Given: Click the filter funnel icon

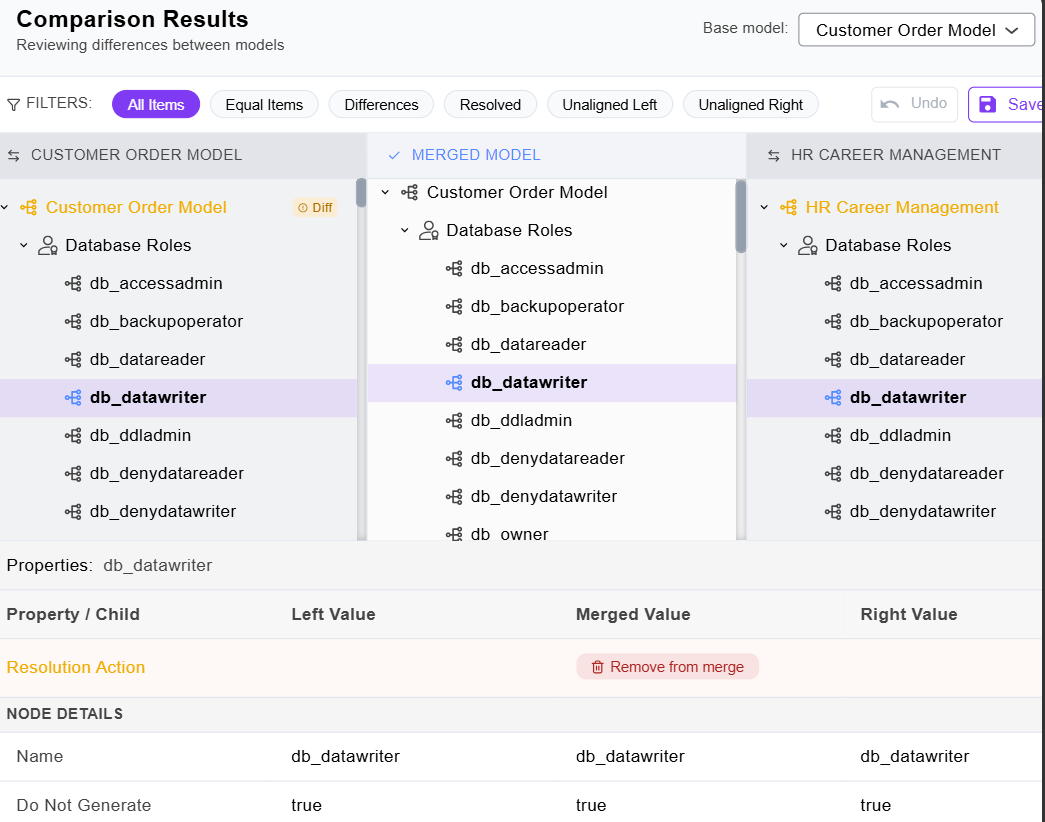Looking at the screenshot, I should (x=13, y=105).
